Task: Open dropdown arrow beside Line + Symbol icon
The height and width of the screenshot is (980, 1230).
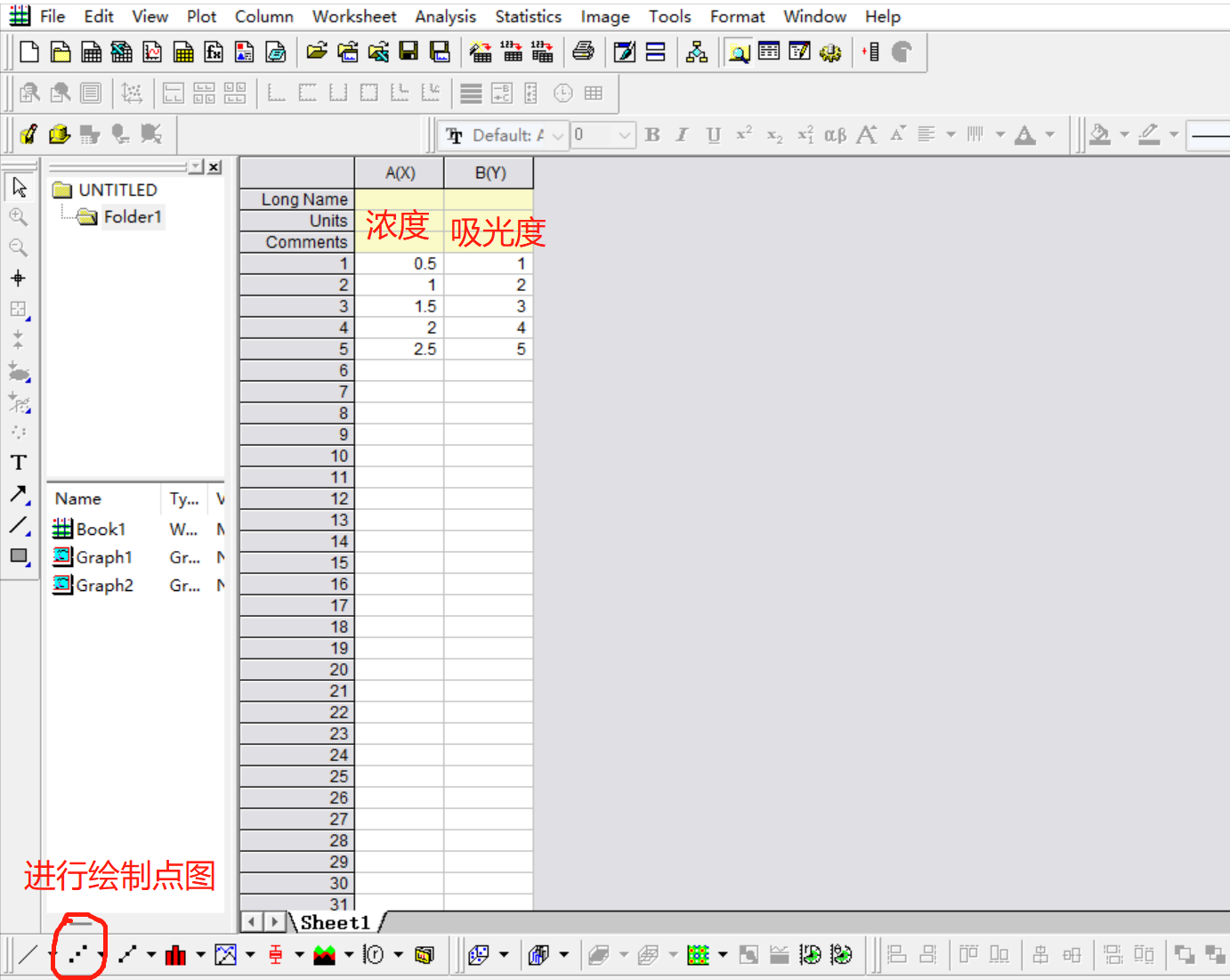Action: [151, 955]
